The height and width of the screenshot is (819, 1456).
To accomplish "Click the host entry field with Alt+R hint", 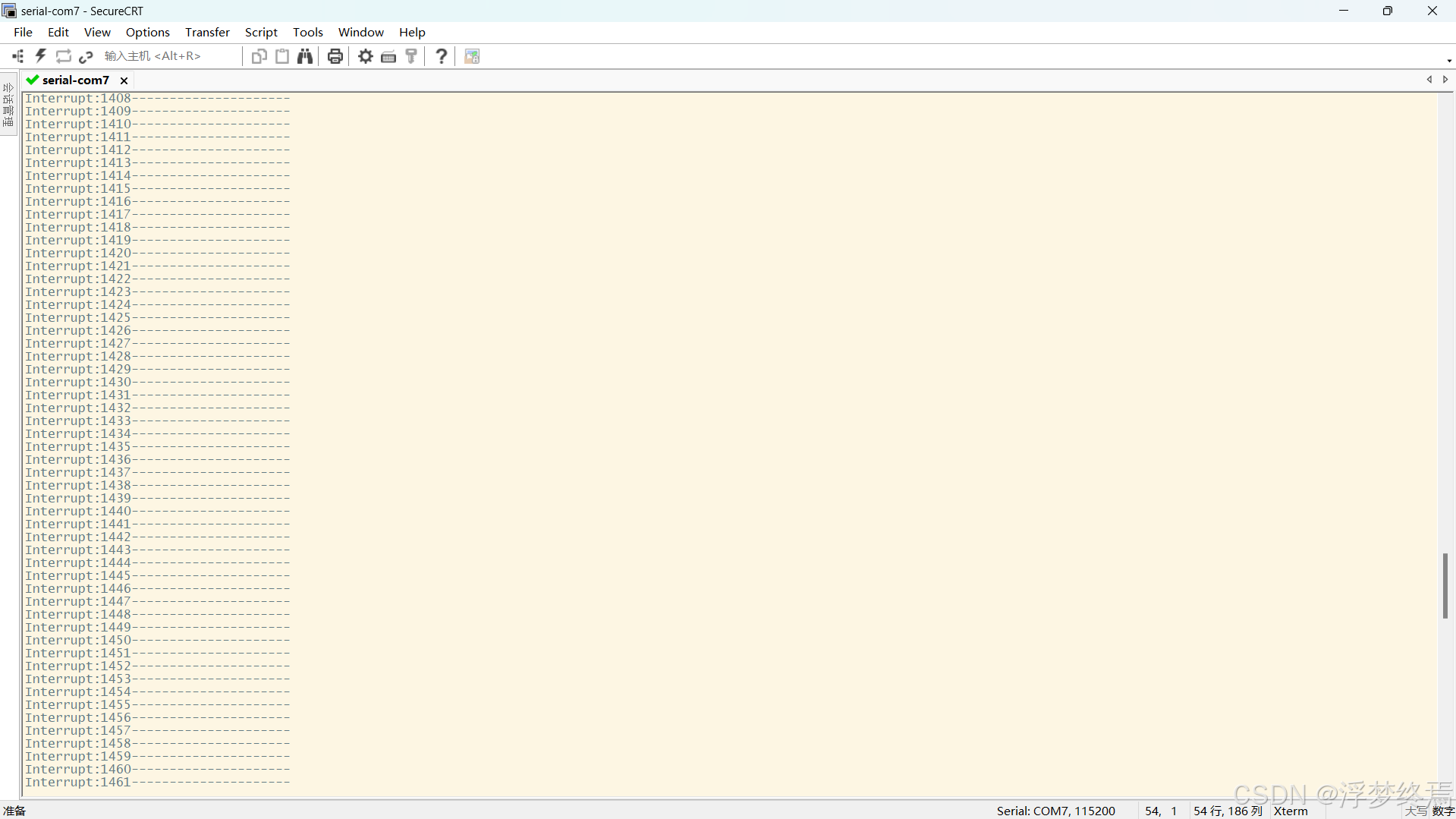I will click(168, 56).
